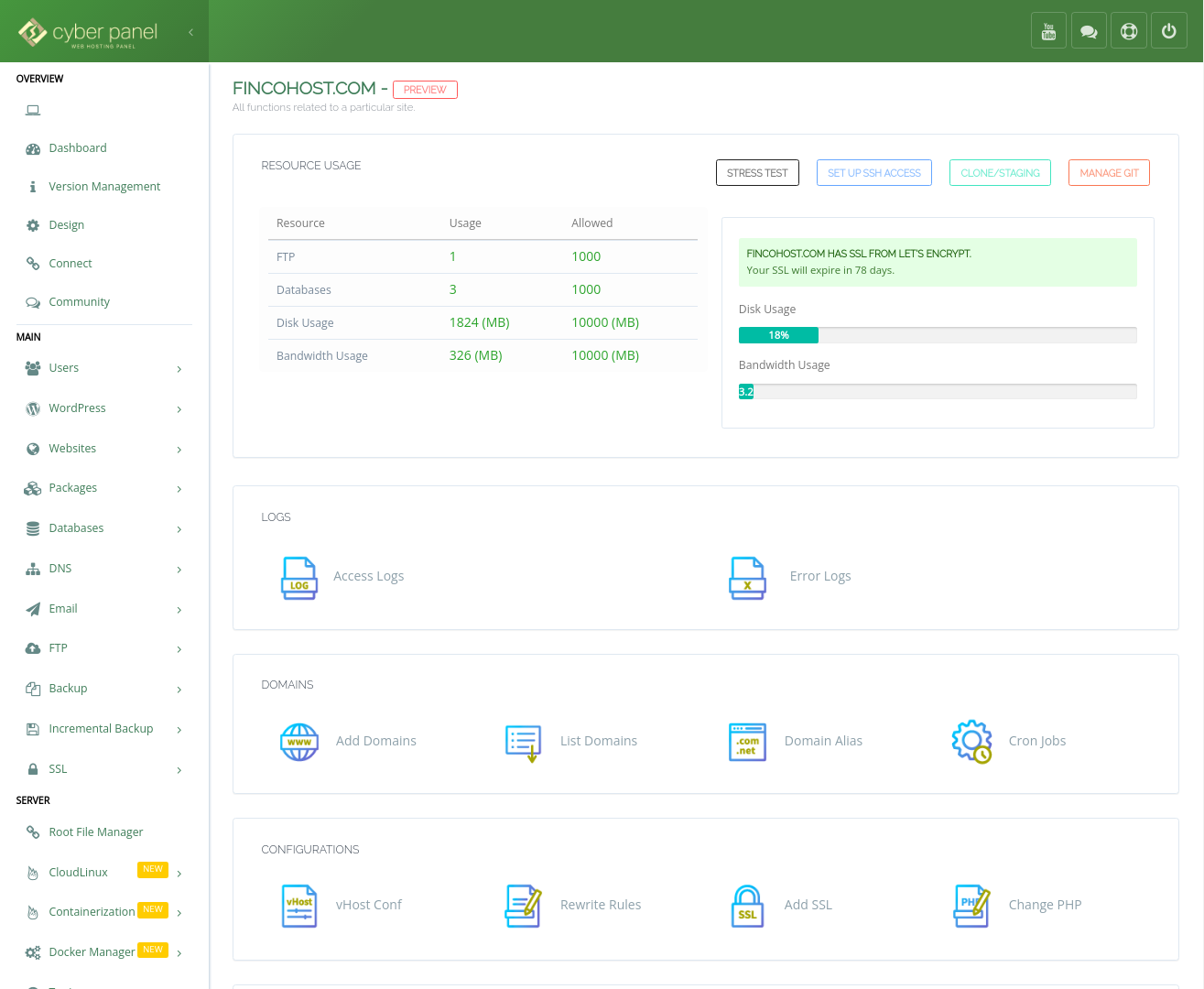
Task: Open the Cron Jobs gear icon
Action: click(x=971, y=742)
